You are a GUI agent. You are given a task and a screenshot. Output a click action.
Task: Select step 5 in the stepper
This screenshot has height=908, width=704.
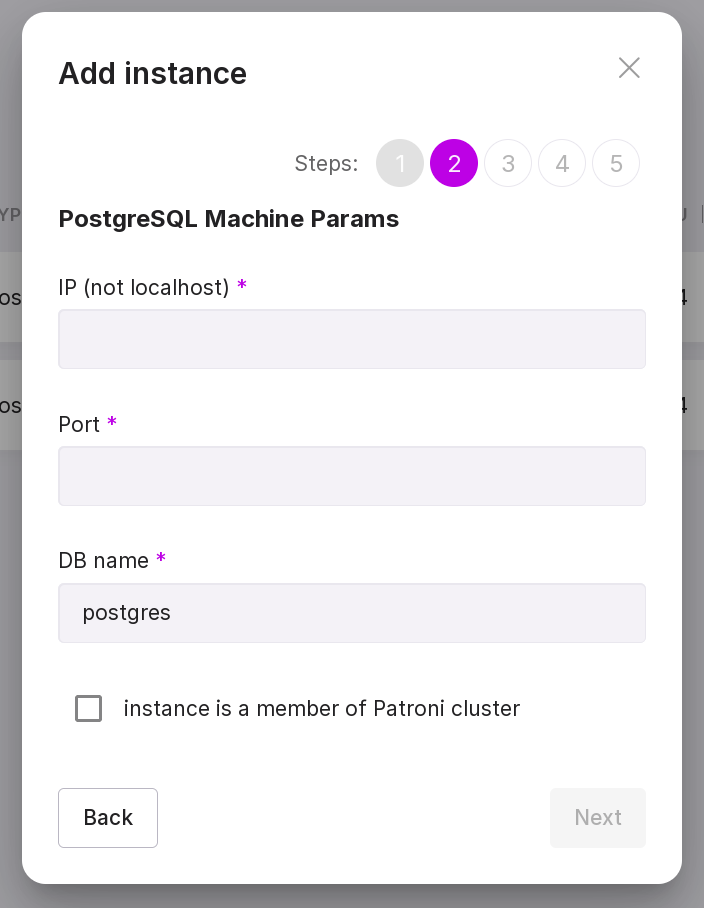[616, 163]
